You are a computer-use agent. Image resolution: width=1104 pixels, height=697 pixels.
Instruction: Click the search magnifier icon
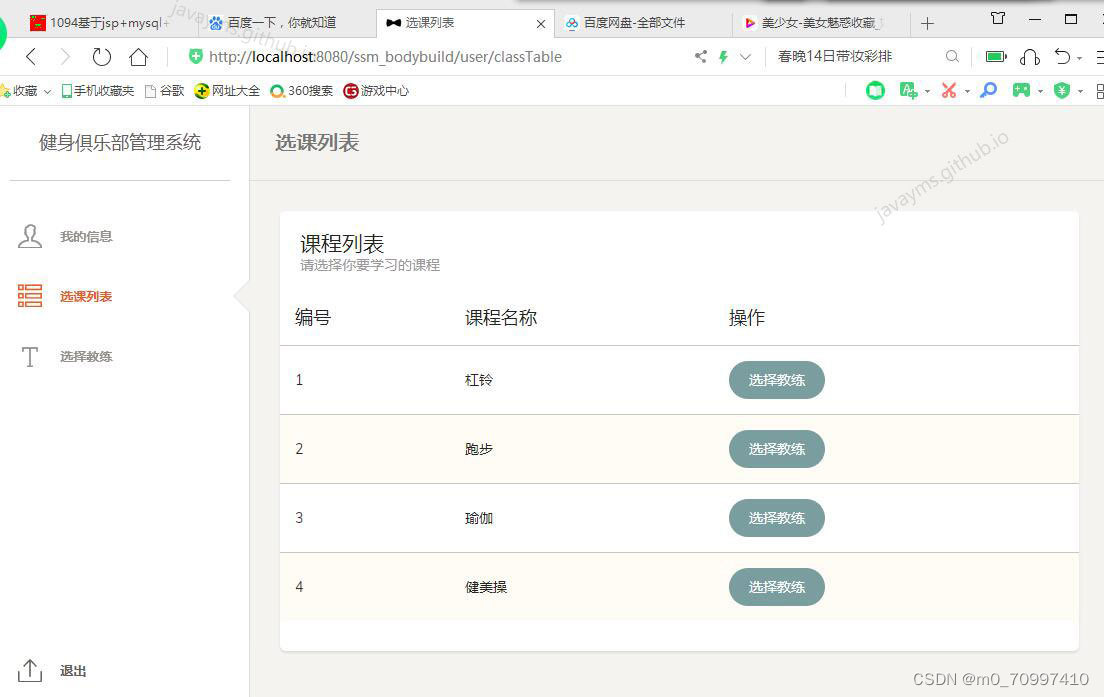(952, 56)
